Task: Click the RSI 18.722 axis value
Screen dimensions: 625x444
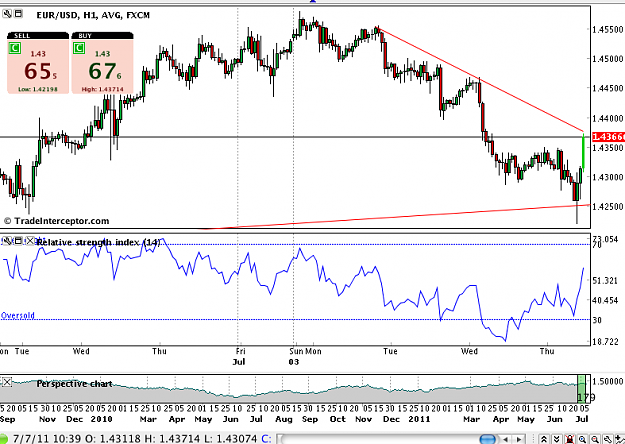Action: (605, 342)
